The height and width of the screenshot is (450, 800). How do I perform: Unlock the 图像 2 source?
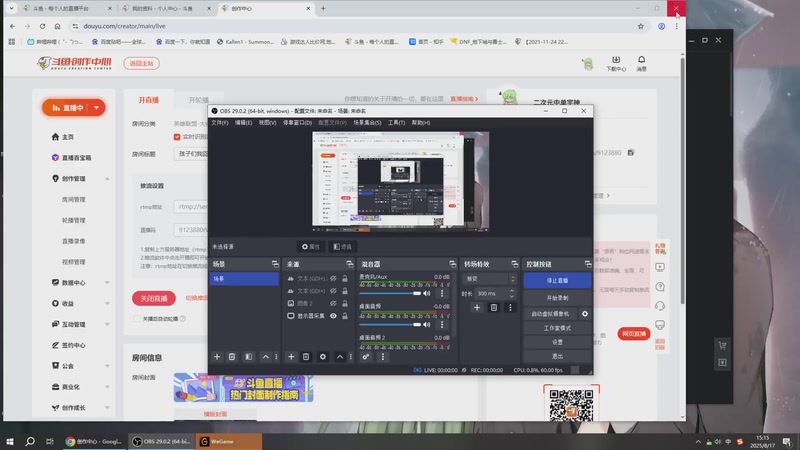(345, 303)
